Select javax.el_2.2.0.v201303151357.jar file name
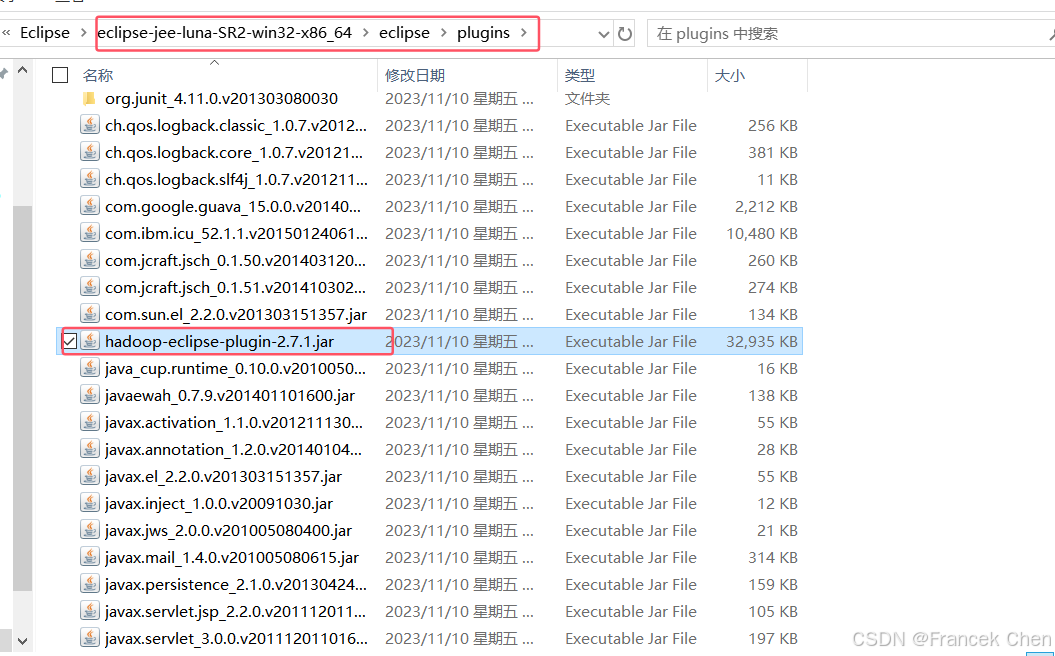This screenshot has width=1055, height=656. coord(223,476)
